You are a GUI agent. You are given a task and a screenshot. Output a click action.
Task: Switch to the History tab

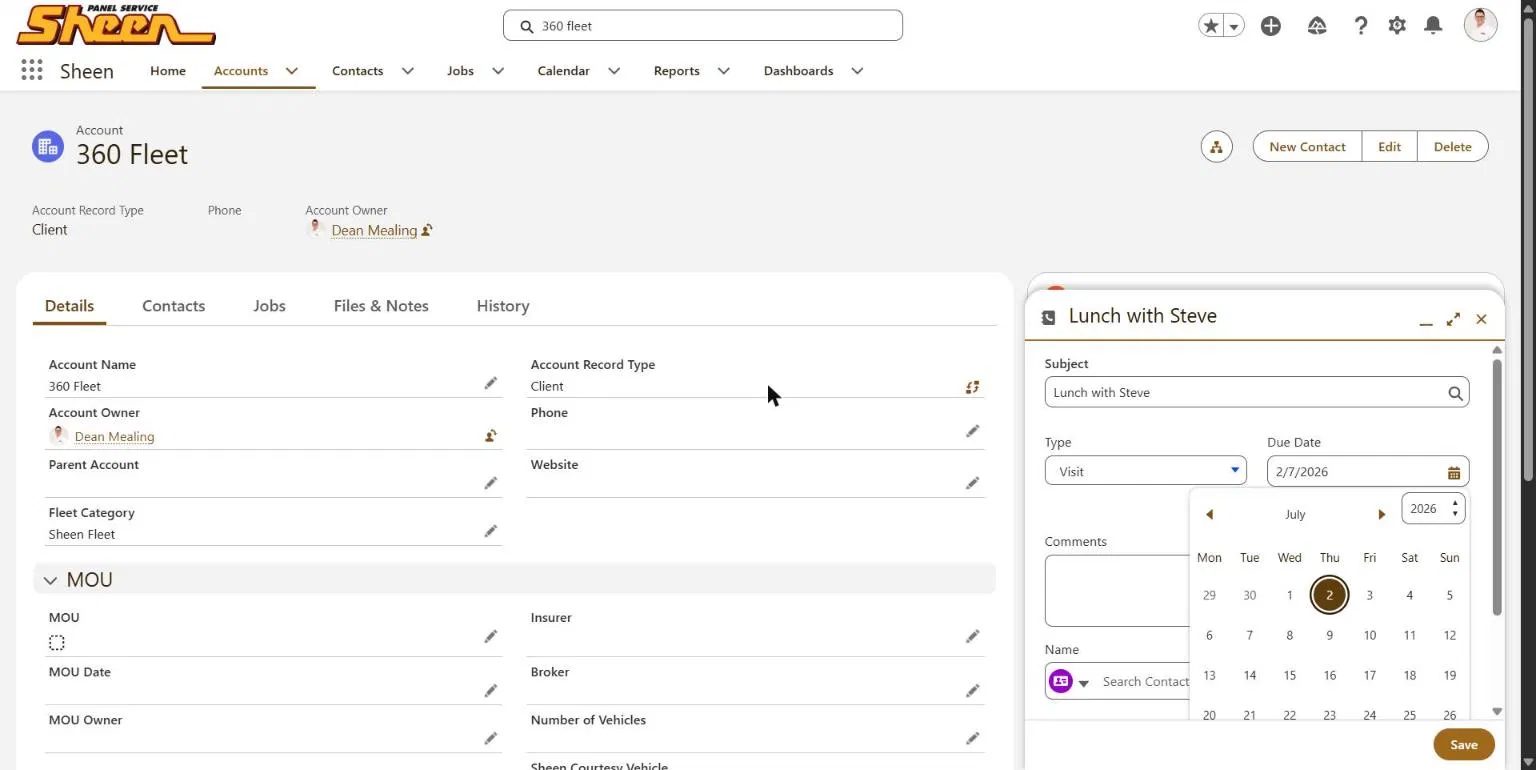[x=503, y=306]
